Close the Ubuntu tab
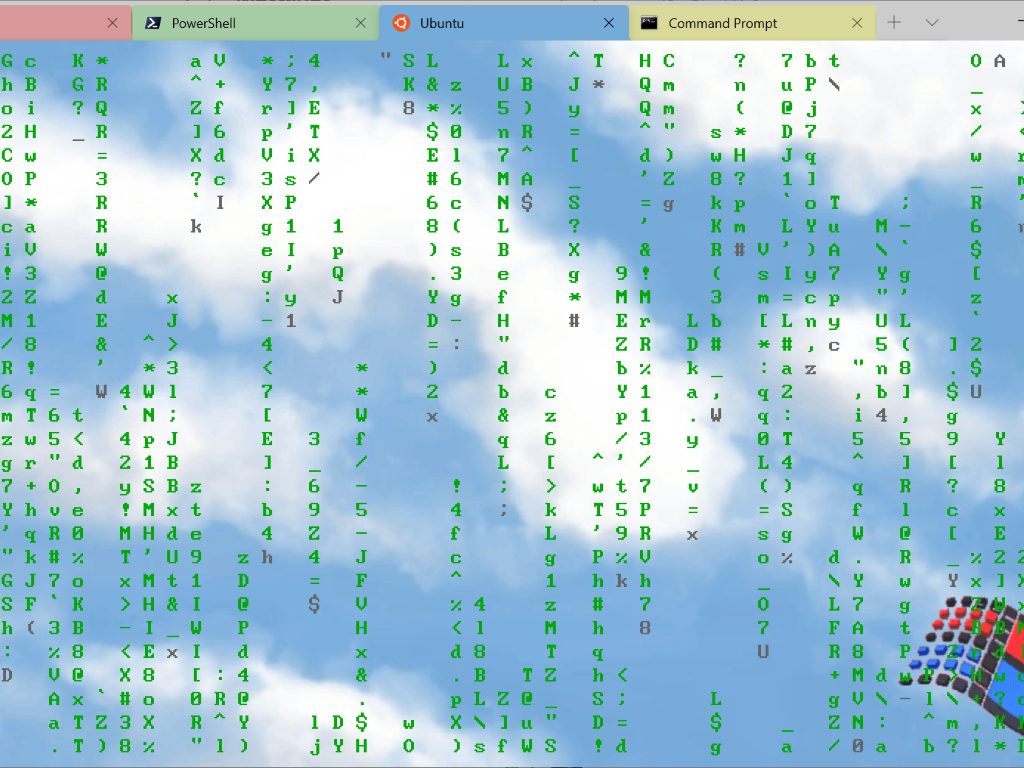The image size is (1024, 768). click(x=609, y=23)
